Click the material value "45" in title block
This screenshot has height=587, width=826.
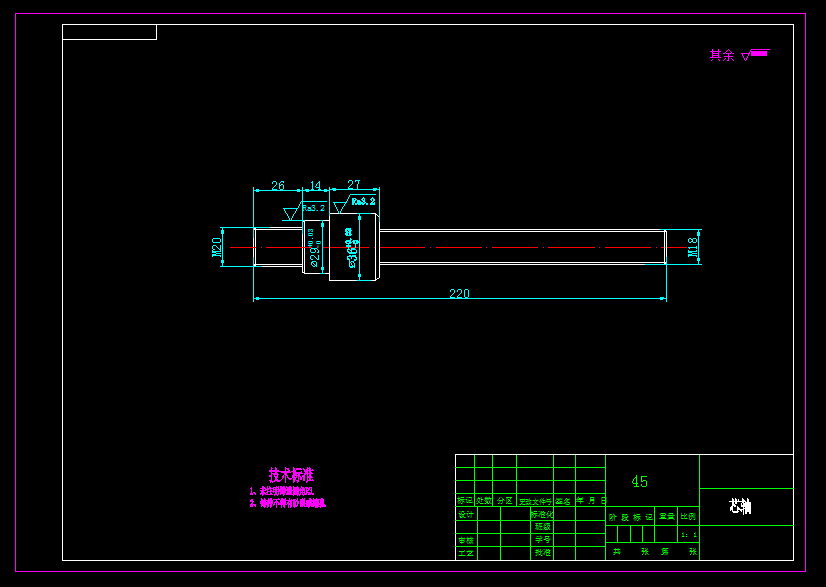tap(640, 482)
